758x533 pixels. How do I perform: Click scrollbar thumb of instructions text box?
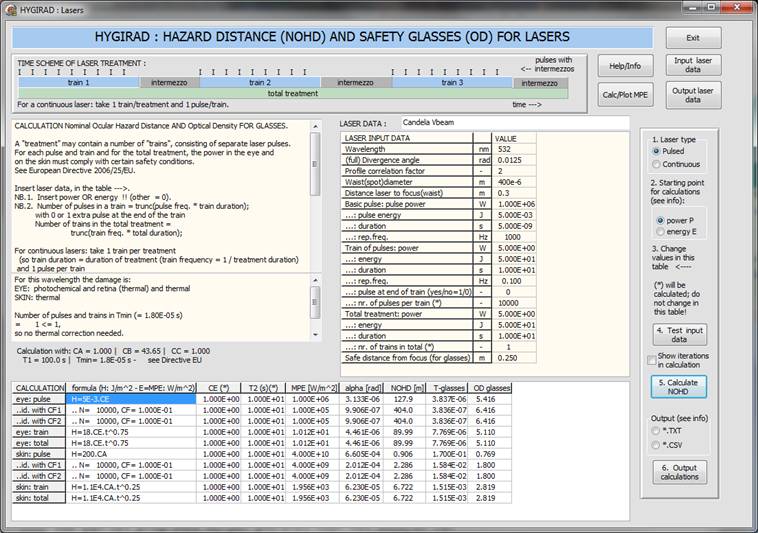[316, 164]
